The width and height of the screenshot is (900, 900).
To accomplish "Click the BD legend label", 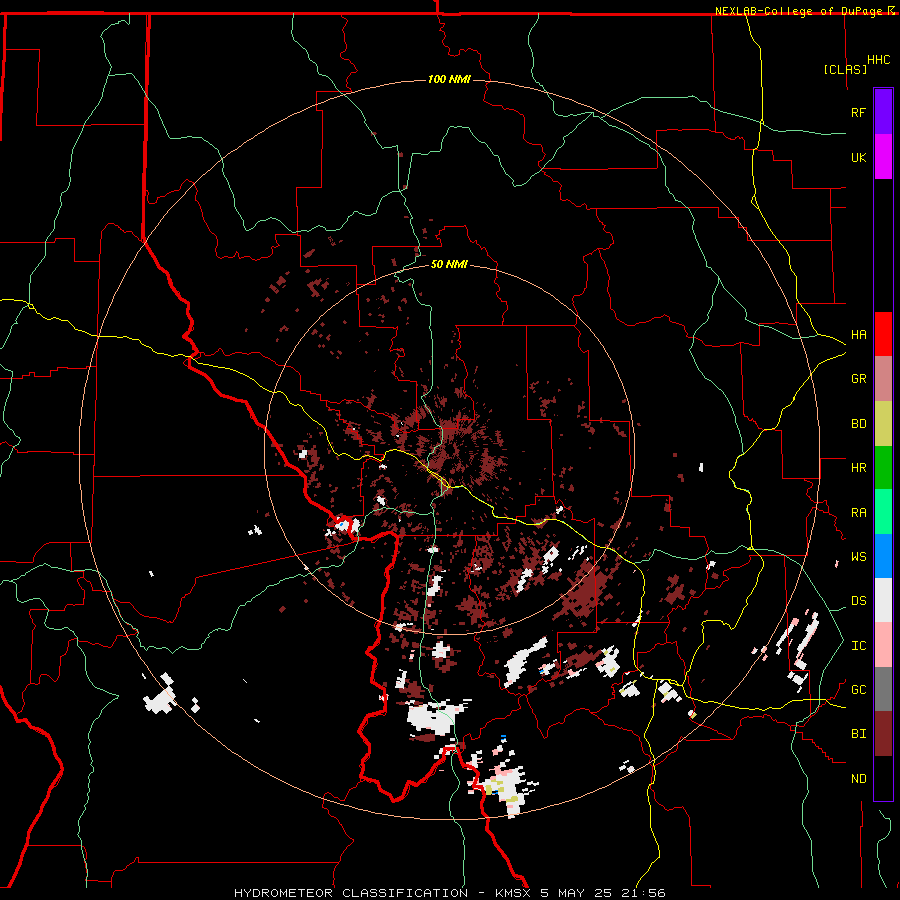I will pos(858,424).
